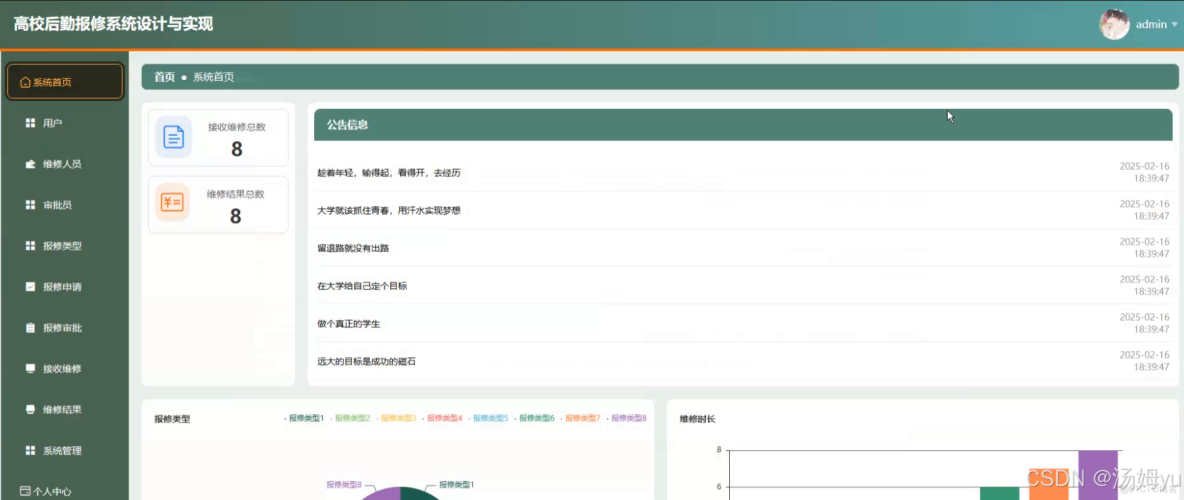Click the green bar in 维修时长 chart
The image size is (1184, 500).
click(x=1000, y=493)
